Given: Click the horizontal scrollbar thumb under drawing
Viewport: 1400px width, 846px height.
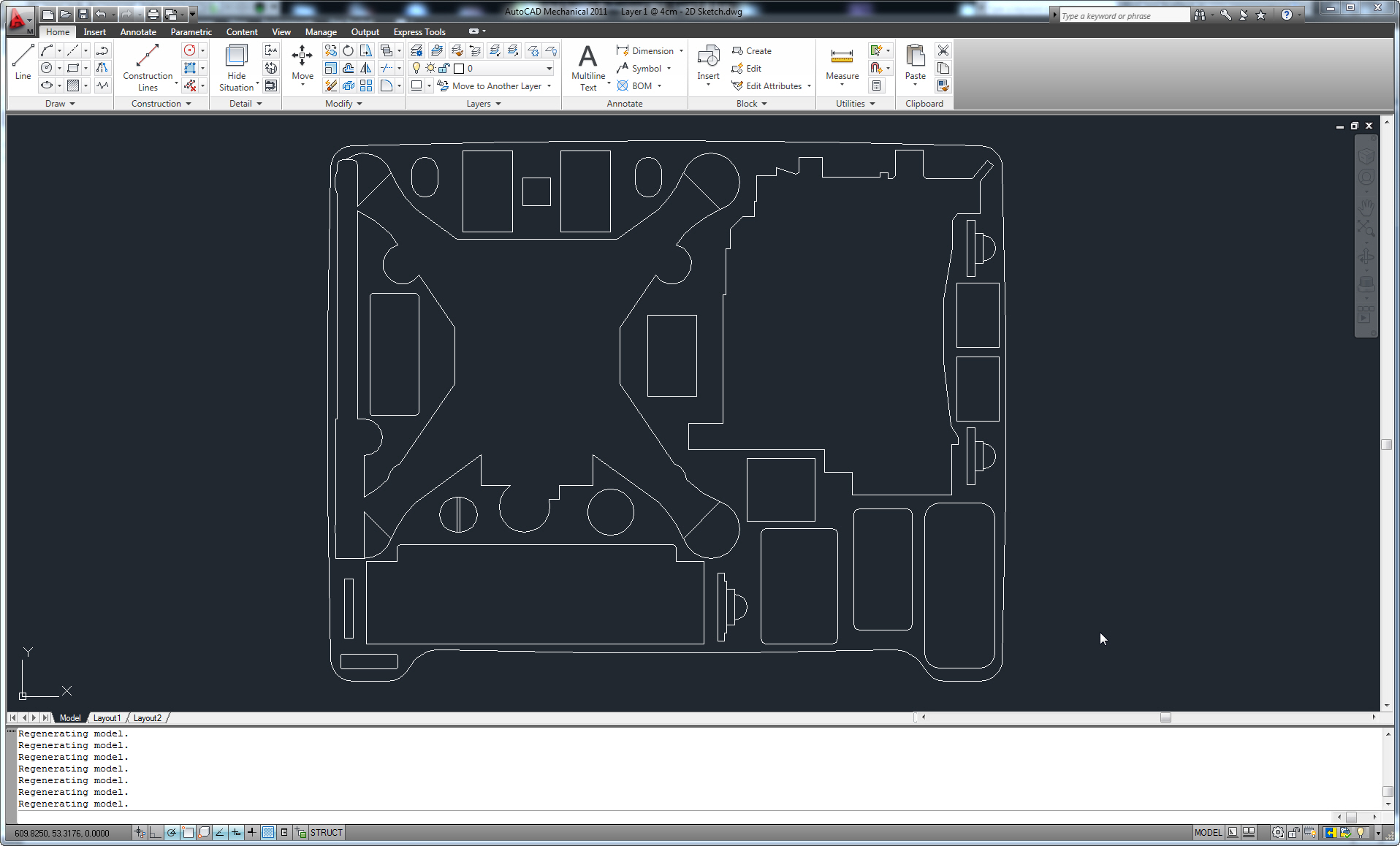Looking at the screenshot, I should pos(1165,717).
